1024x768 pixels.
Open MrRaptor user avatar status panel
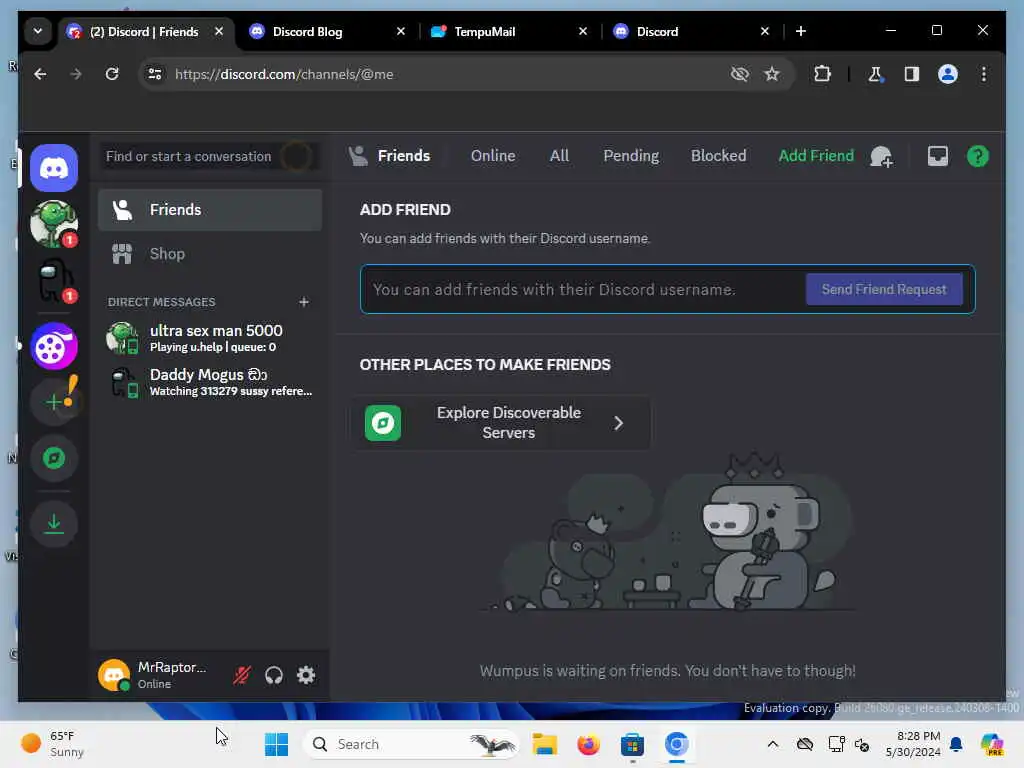(114, 675)
